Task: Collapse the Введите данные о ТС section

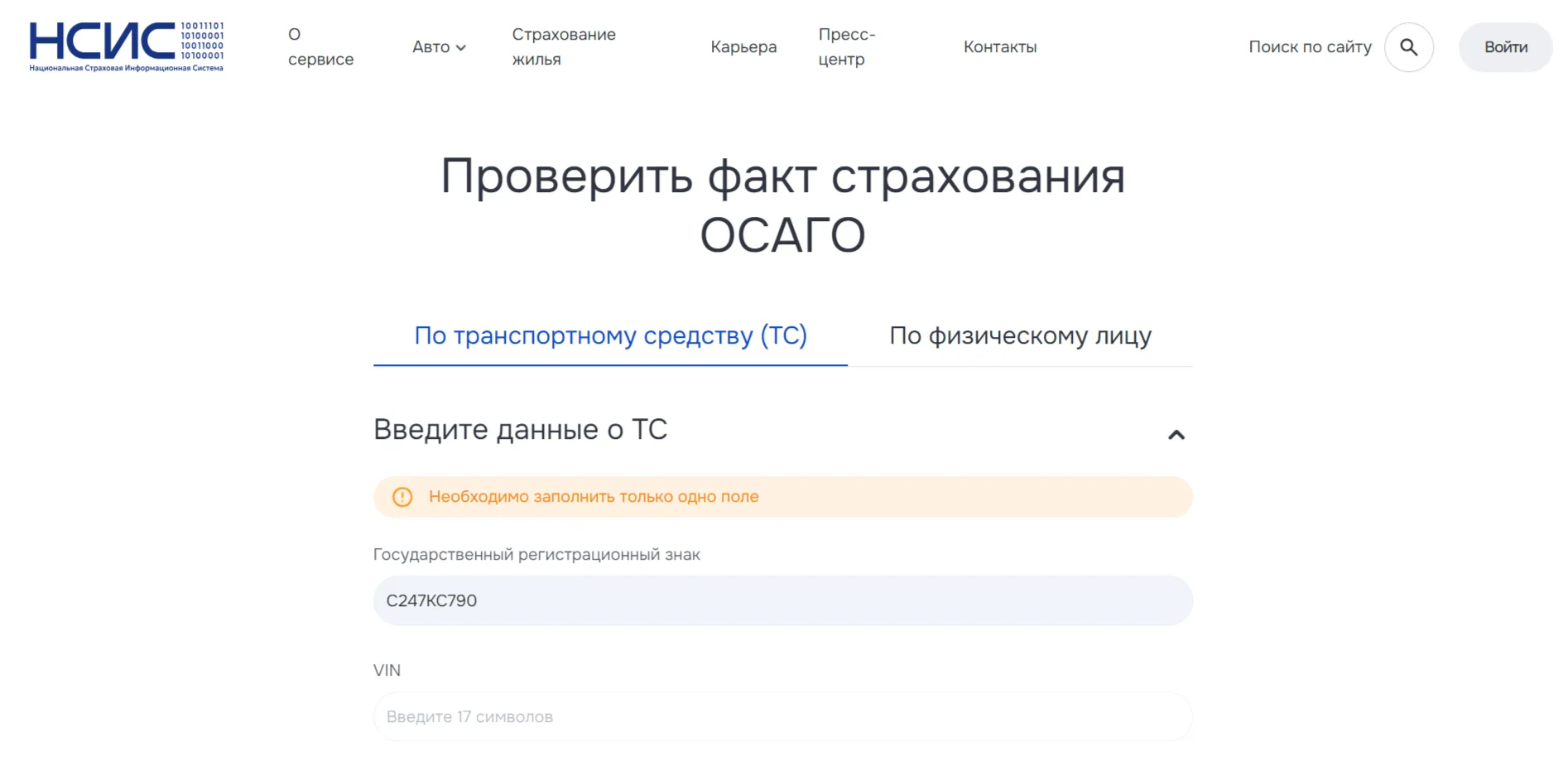Action: [1176, 434]
